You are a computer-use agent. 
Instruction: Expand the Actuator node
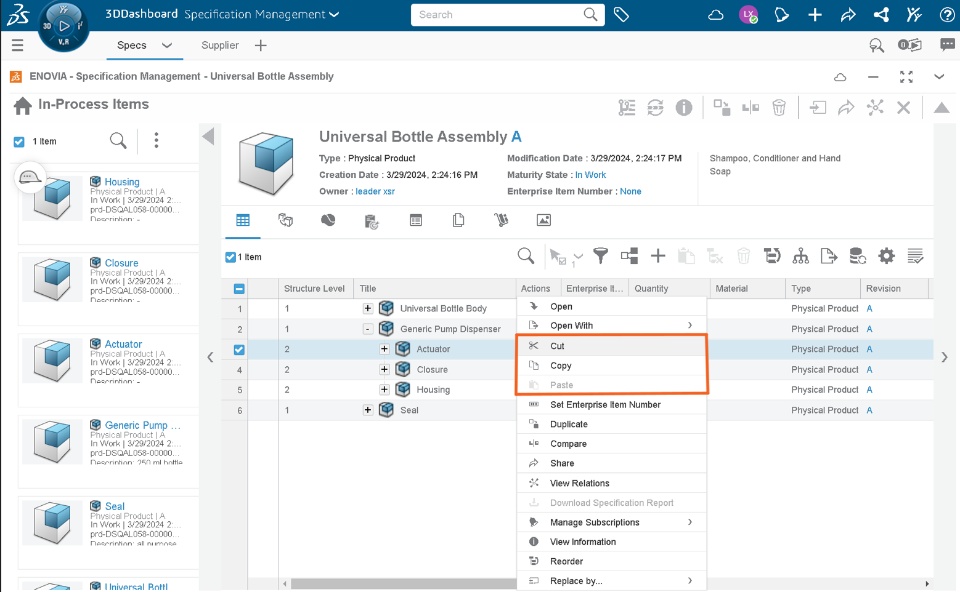[384, 349]
